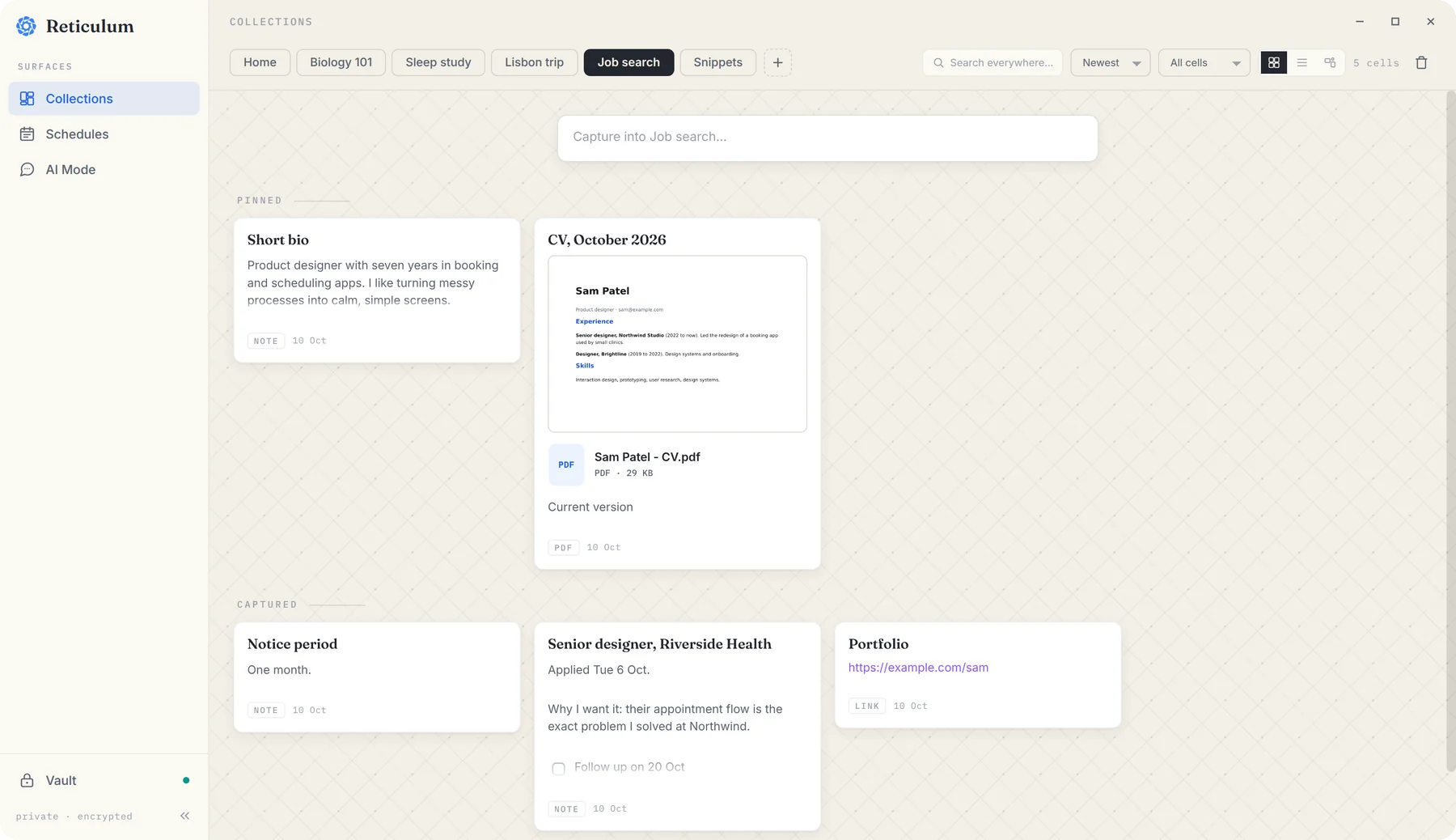This screenshot has width=1456, height=840.
Task: Tick the 'Follow up on 20 Oct' checkbox
Action: [x=558, y=768]
